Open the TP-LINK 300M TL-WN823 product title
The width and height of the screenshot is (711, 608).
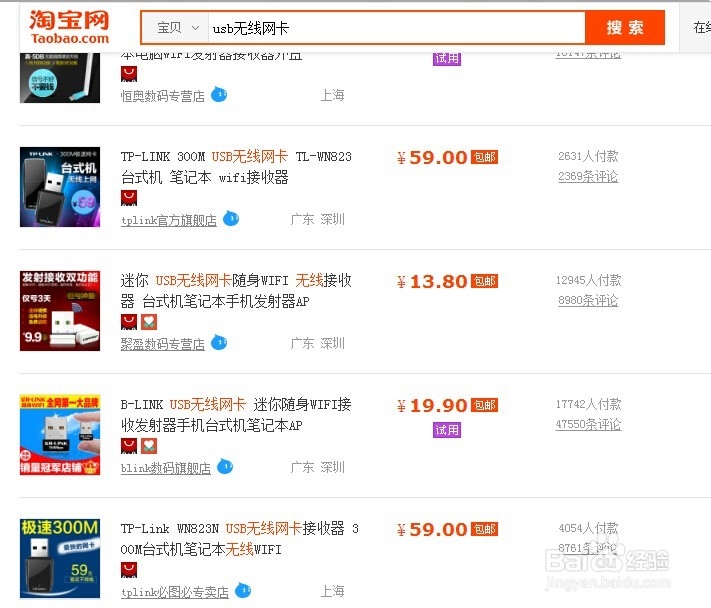pyautogui.click(x=236, y=167)
